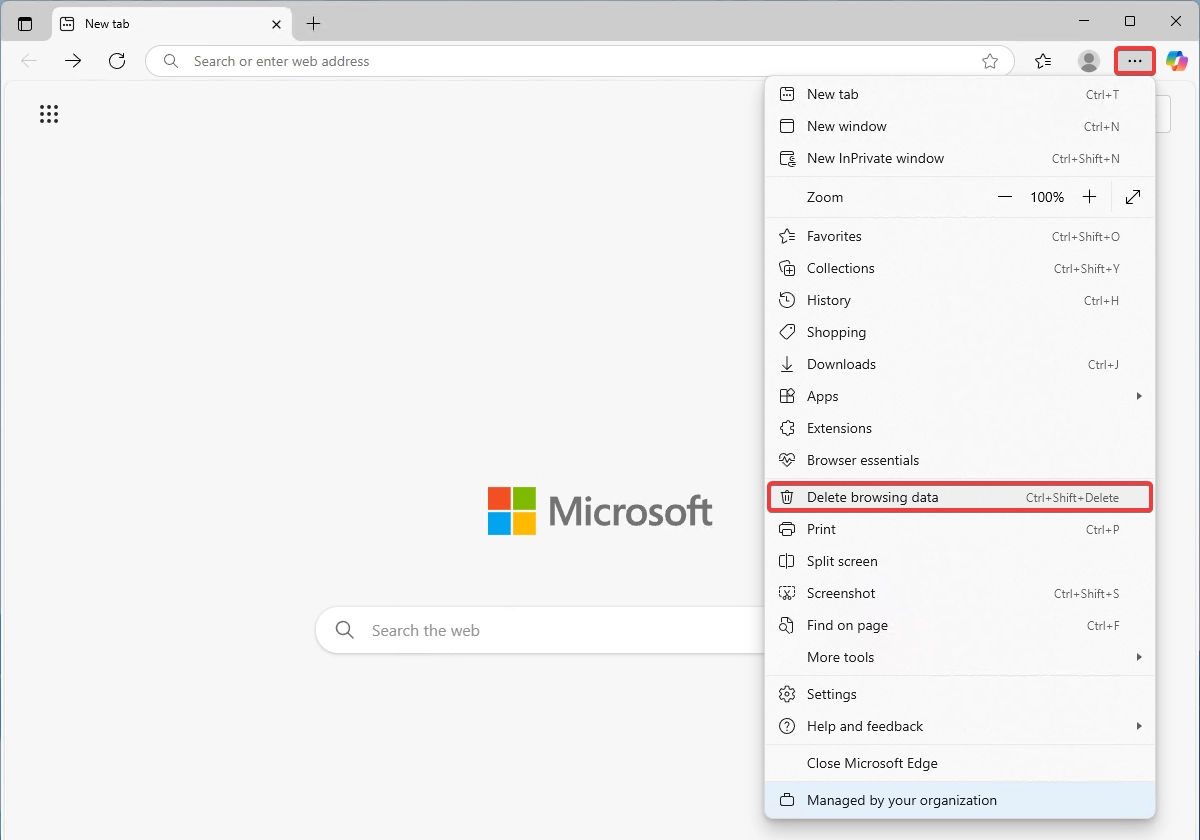The height and width of the screenshot is (840, 1200).
Task: Add a new tab with plus button
Action: coord(313,23)
